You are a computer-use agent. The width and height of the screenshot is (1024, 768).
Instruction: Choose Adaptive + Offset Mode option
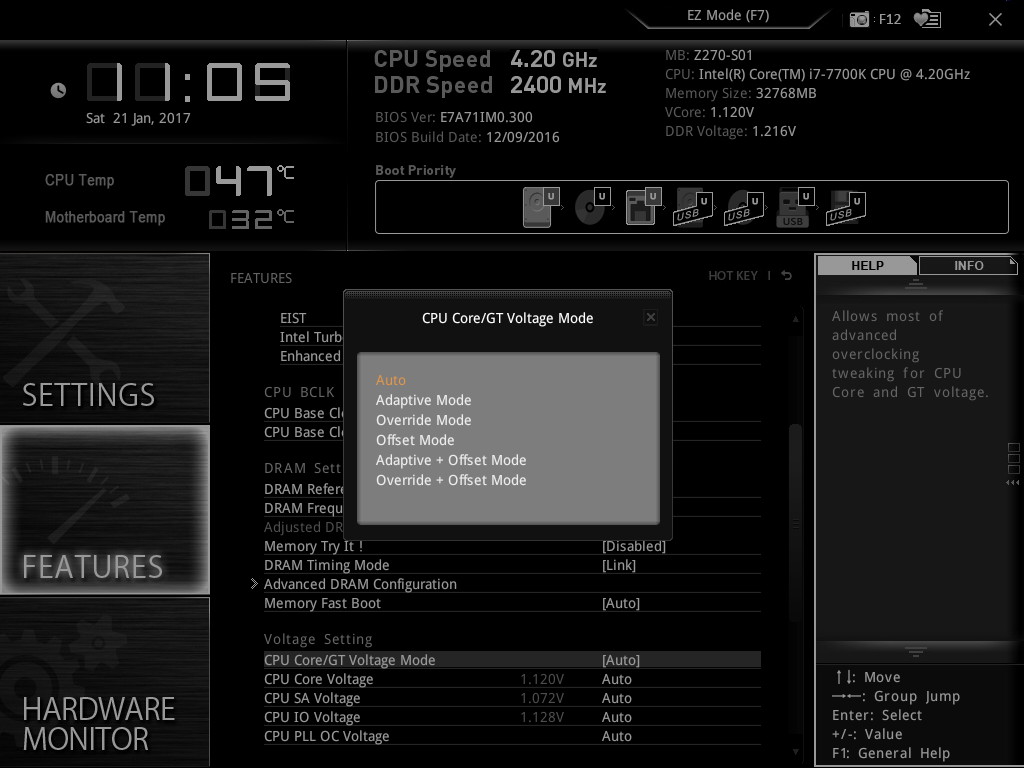(451, 460)
